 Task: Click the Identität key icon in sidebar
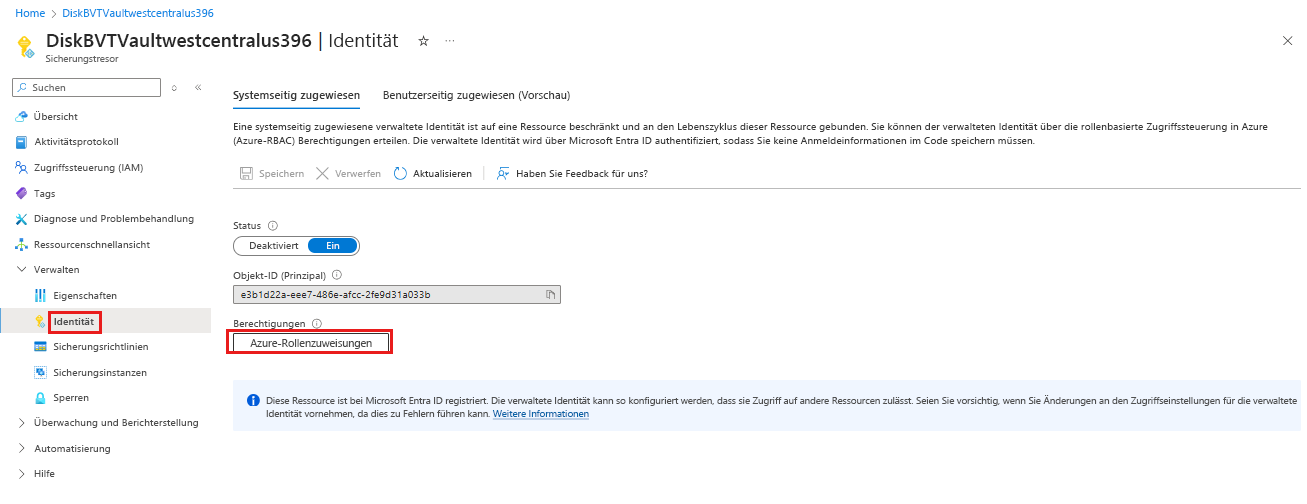tap(41, 322)
